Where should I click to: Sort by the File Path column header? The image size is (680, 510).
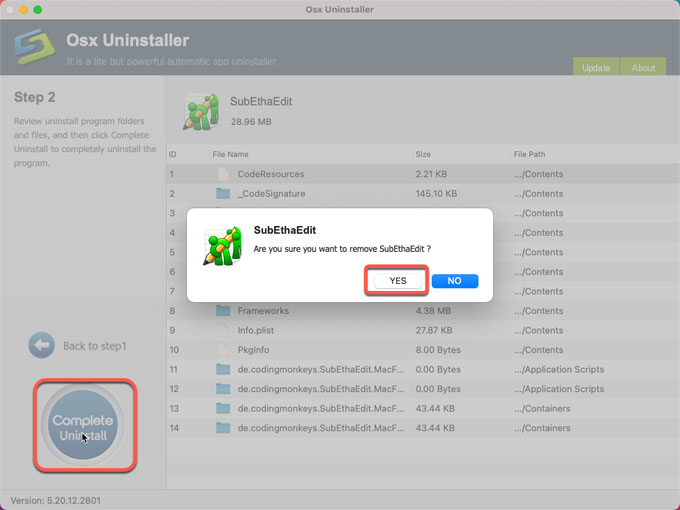pos(529,154)
